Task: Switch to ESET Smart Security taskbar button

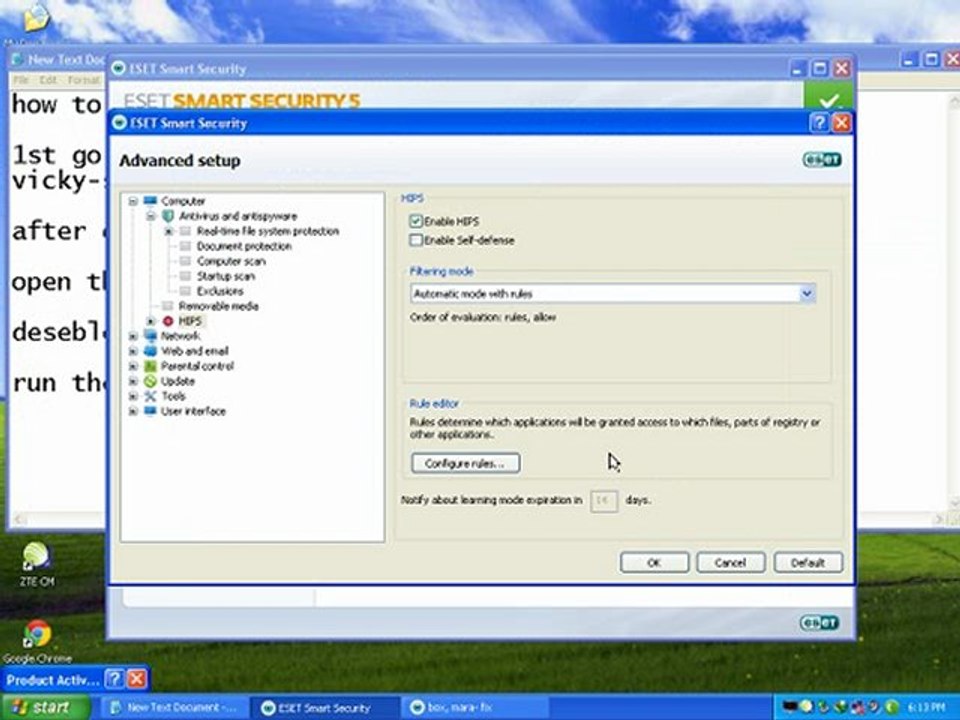Action: point(324,708)
